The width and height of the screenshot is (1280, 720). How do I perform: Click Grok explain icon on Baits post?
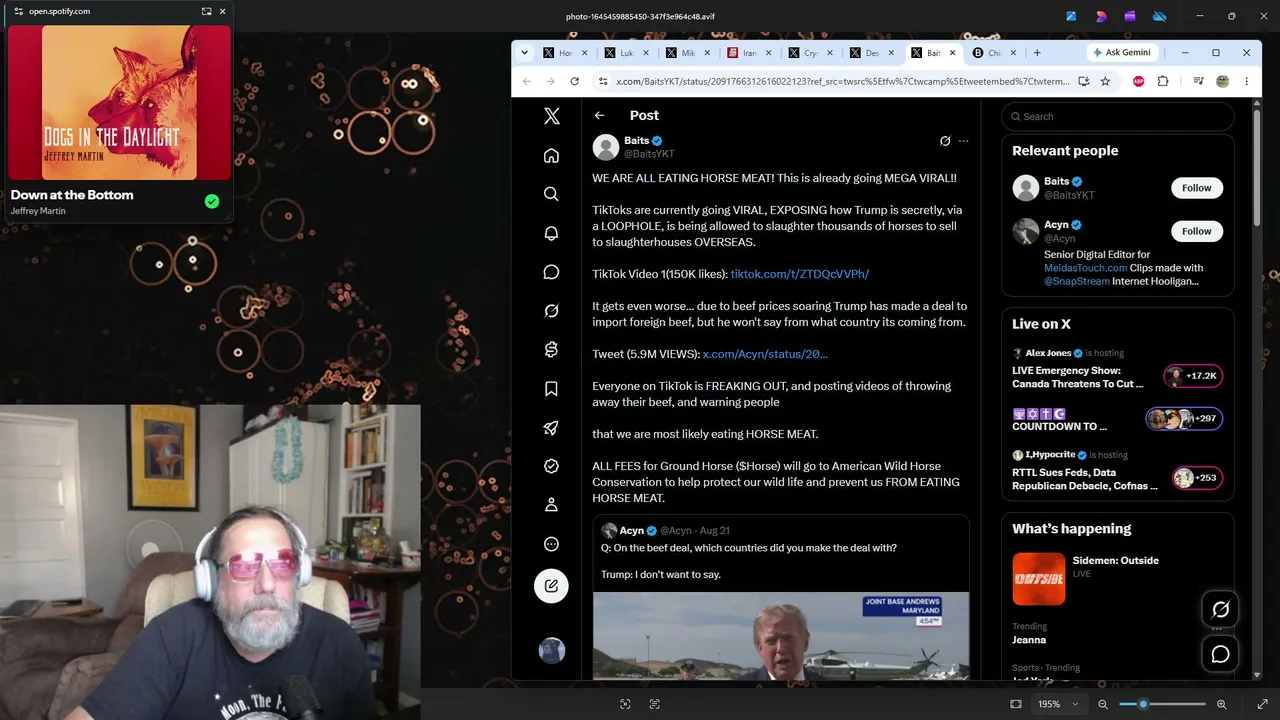(x=945, y=141)
